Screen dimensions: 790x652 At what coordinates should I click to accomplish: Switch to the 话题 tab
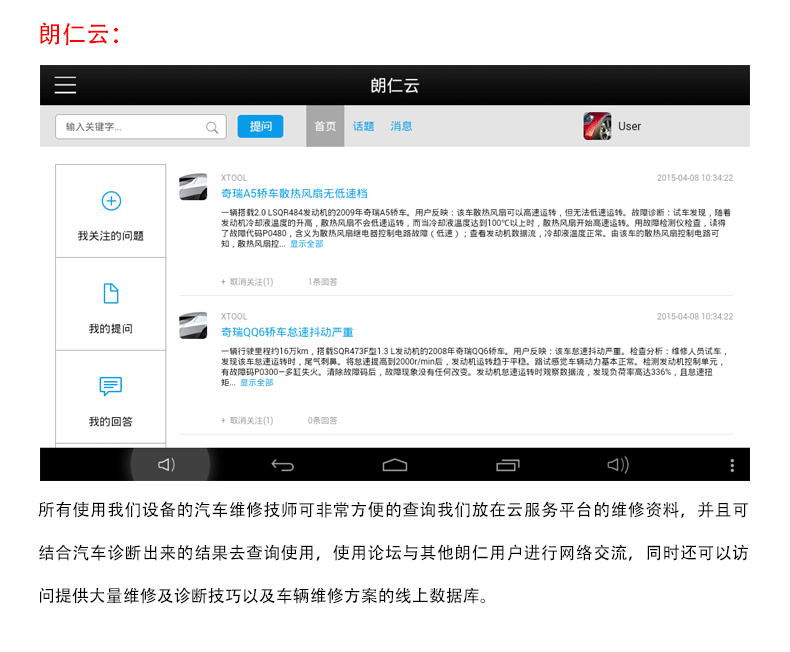[x=363, y=126]
